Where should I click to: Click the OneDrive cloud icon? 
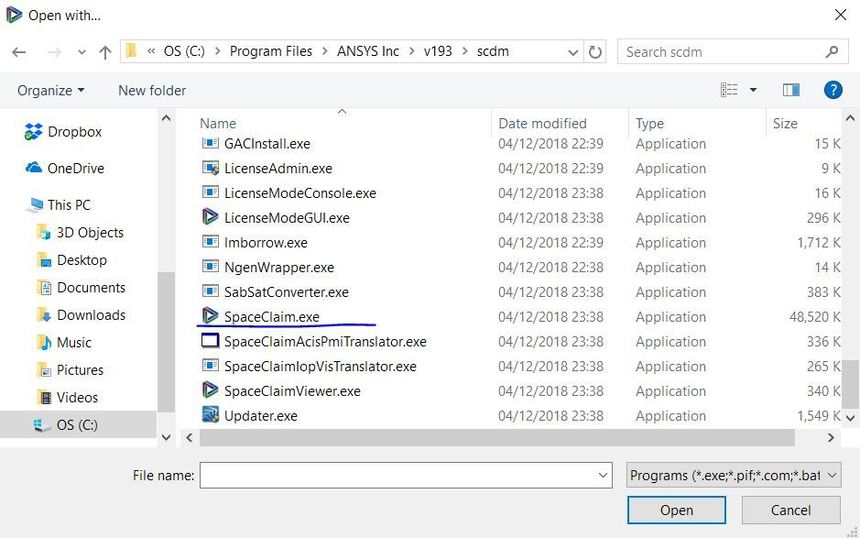click(33, 167)
